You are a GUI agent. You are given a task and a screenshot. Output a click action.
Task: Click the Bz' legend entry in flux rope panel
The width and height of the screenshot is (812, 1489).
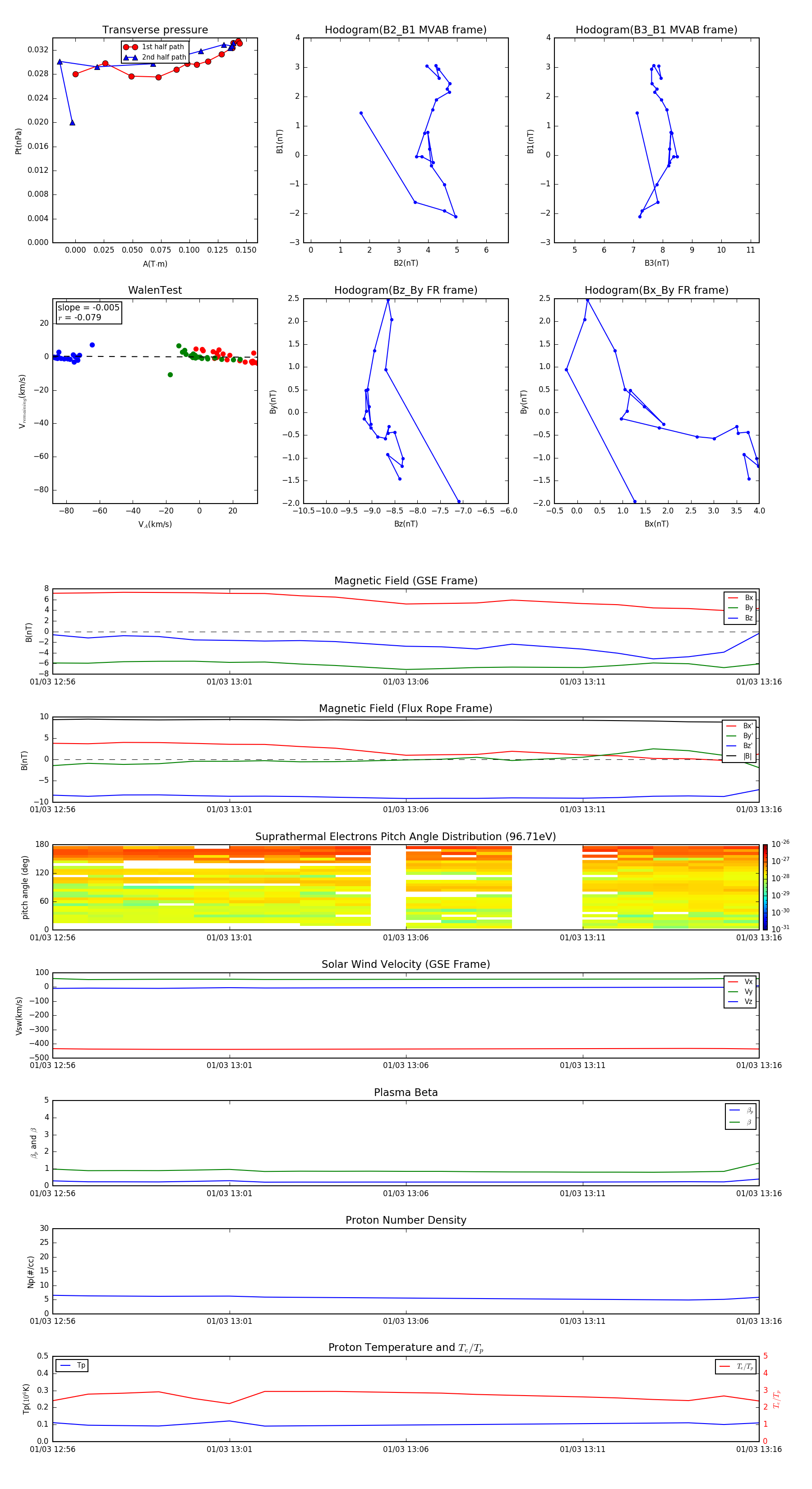[739, 746]
